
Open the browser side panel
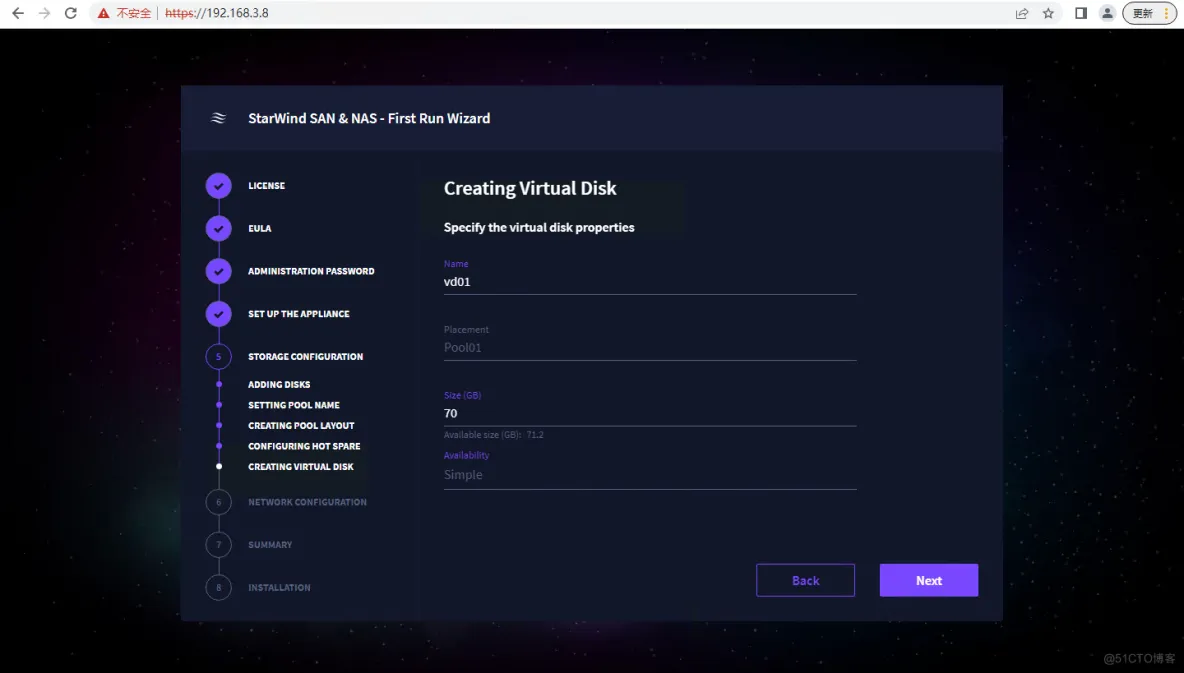pos(1081,13)
